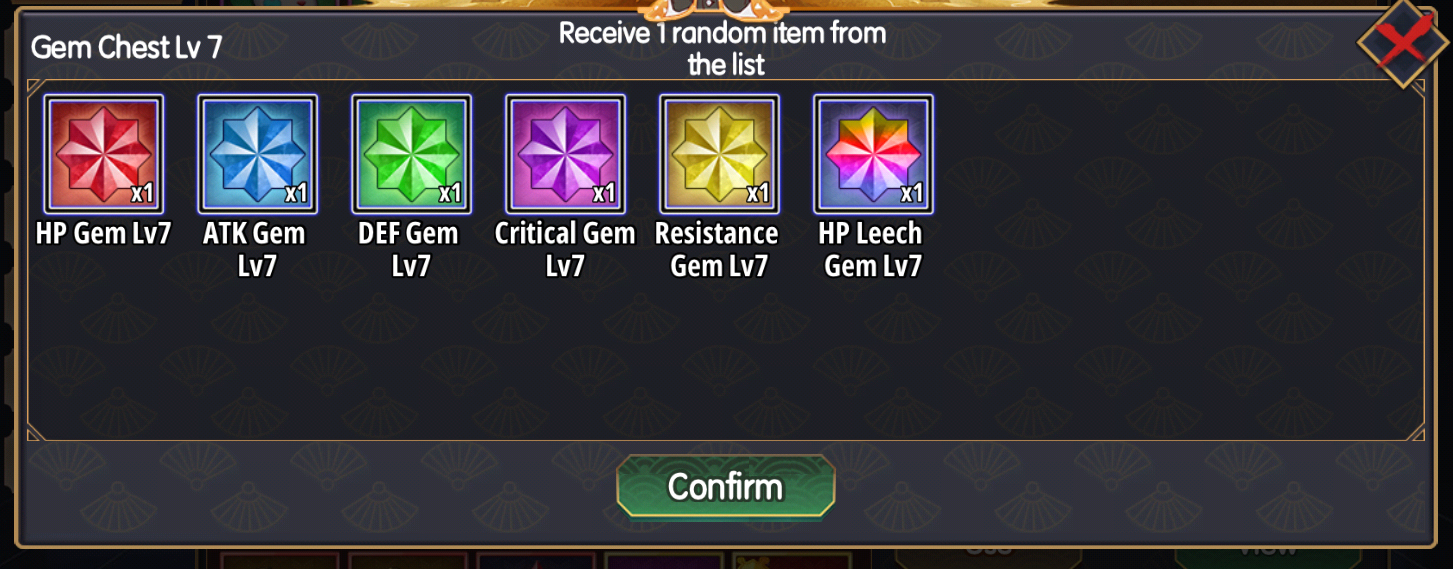Select the red HP Gem Lv7 icon
Screen dimensions: 1453x569
(104, 154)
